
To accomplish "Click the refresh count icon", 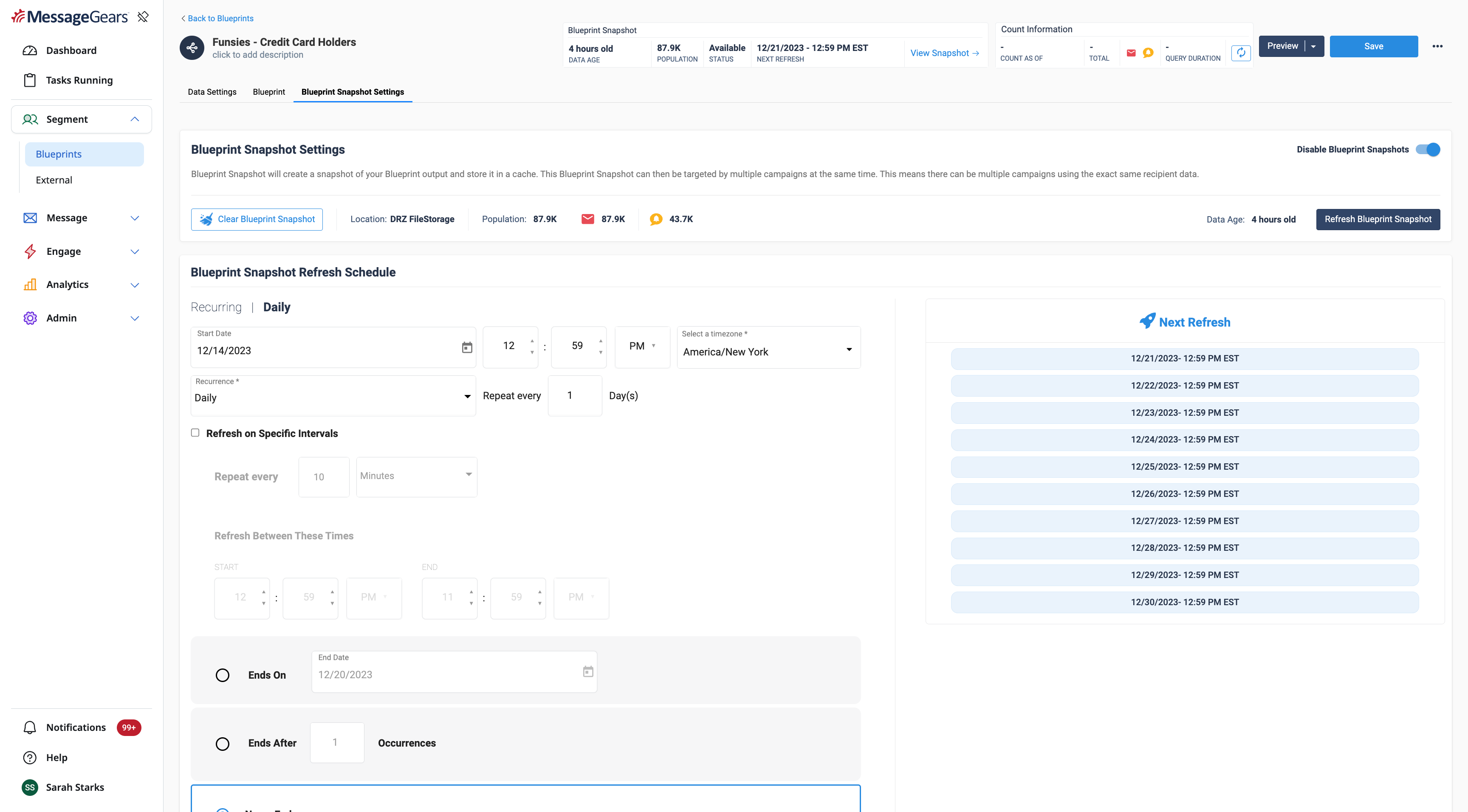I will pyautogui.click(x=1241, y=53).
